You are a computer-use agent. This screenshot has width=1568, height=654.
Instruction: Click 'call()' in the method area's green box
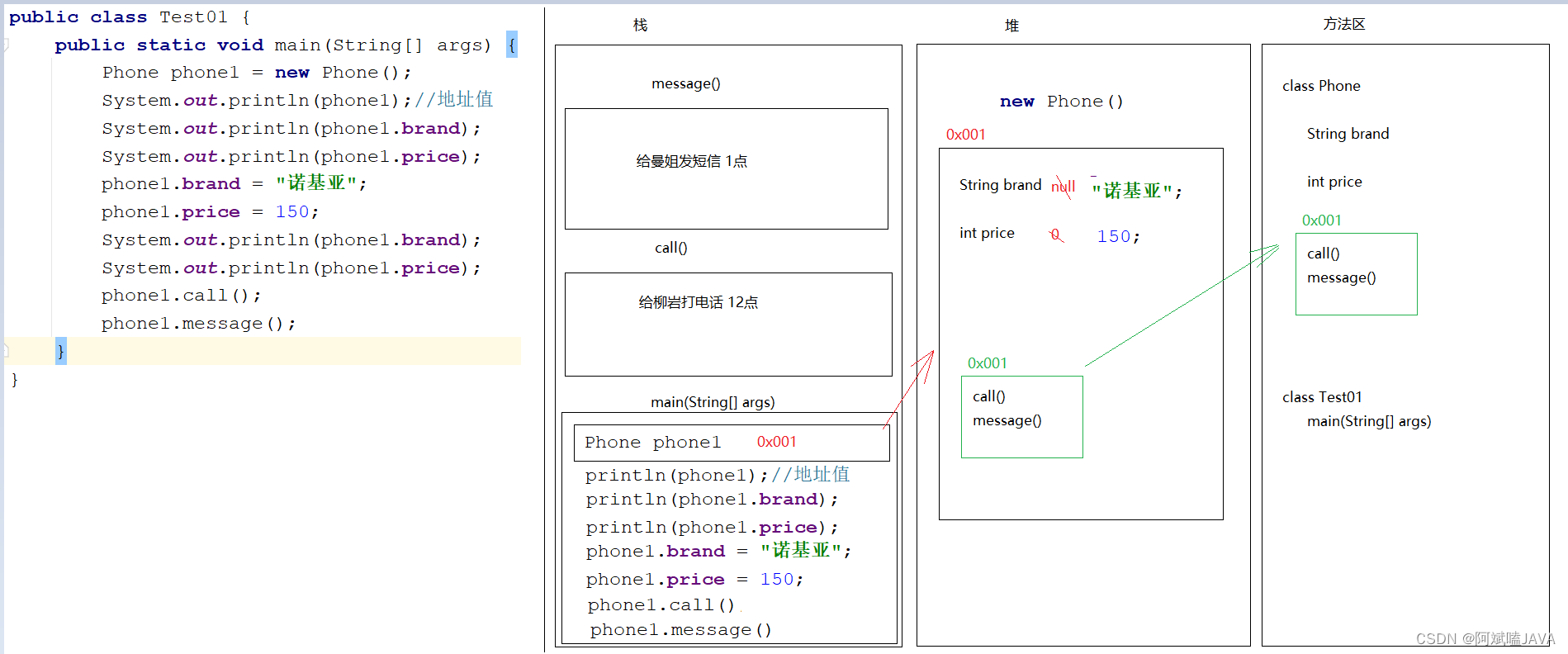[1323, 254]
